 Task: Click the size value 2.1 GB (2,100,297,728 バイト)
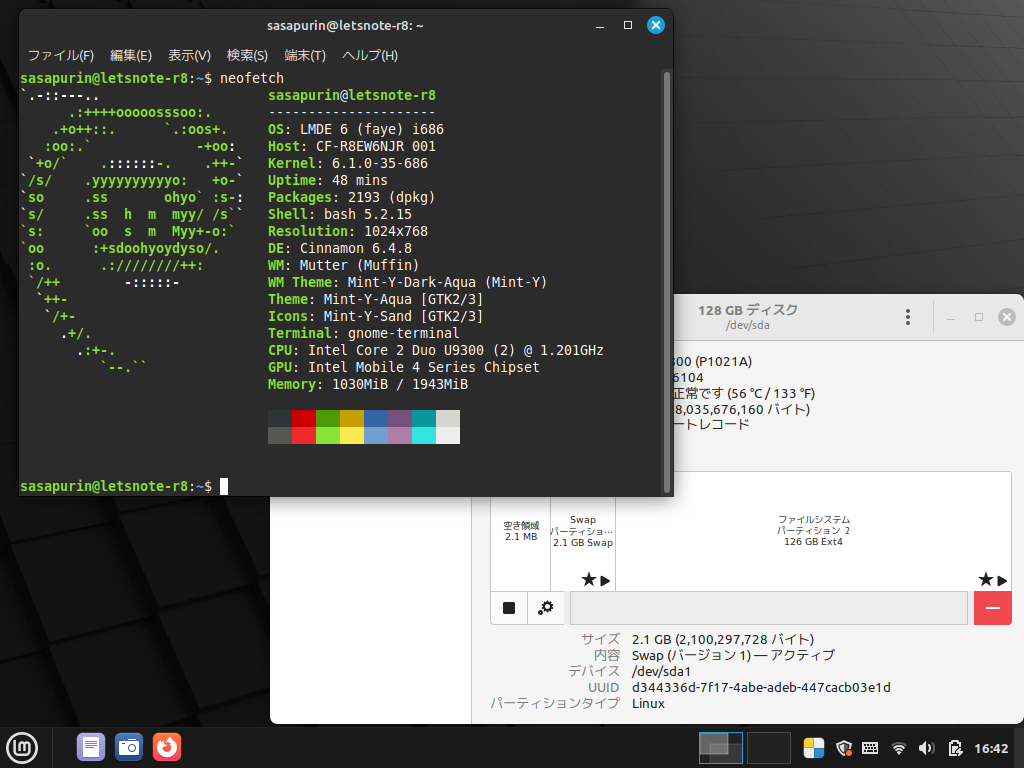[723, 639]
